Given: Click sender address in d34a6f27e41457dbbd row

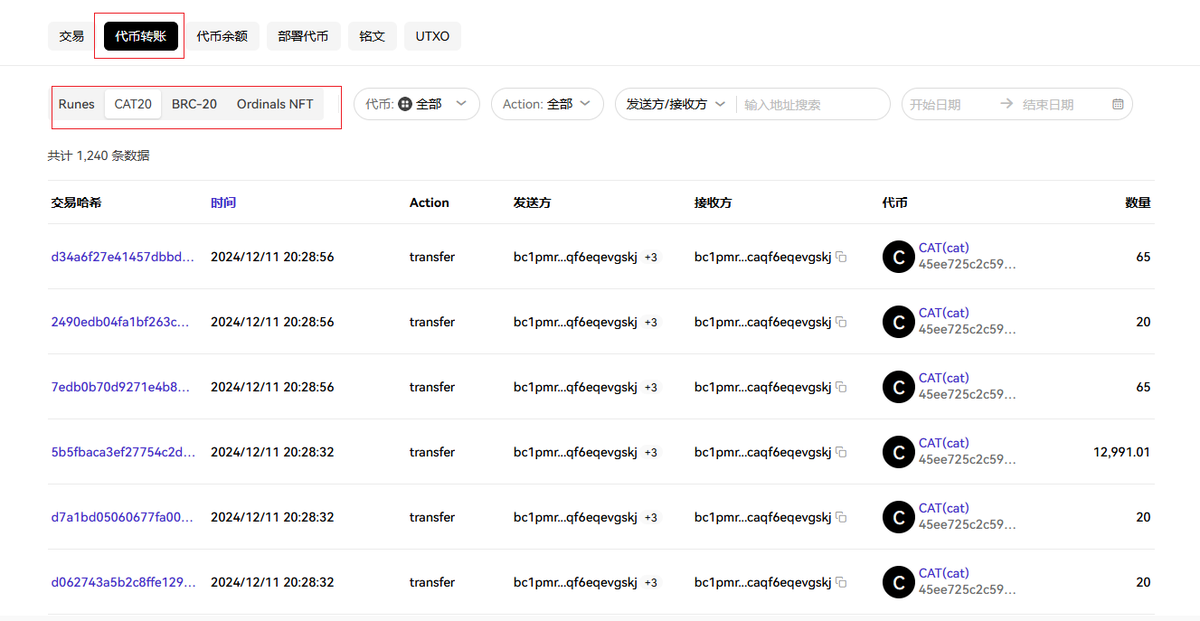Looking at the screenshot, I should (575, 257).
